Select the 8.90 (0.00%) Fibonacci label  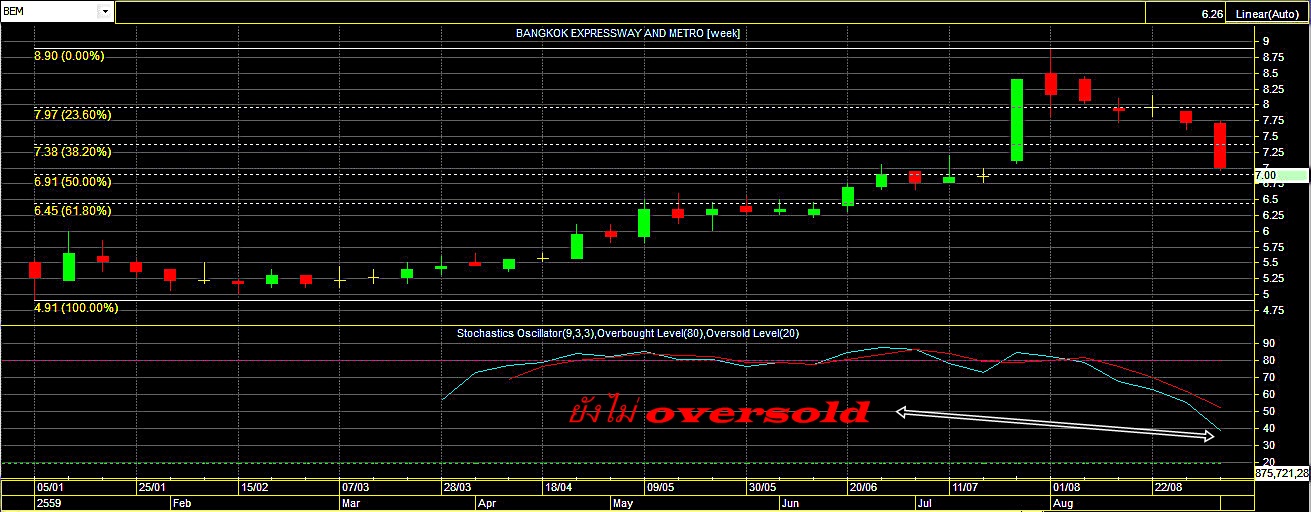[69, 56]
